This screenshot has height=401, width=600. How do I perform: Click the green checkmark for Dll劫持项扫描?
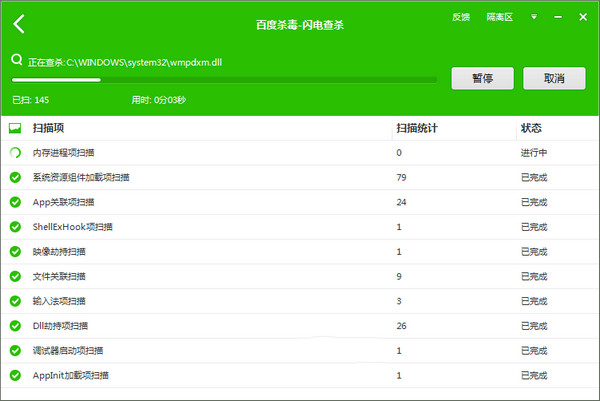15,326
